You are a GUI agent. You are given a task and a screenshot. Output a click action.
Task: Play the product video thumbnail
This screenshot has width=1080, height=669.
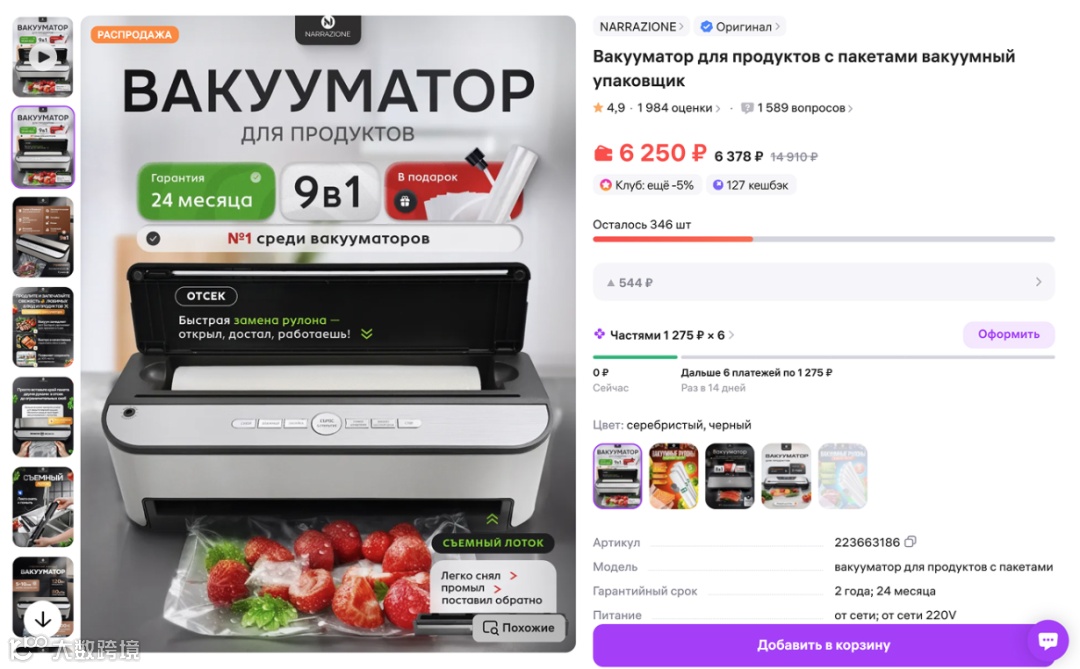click(43, 57)
